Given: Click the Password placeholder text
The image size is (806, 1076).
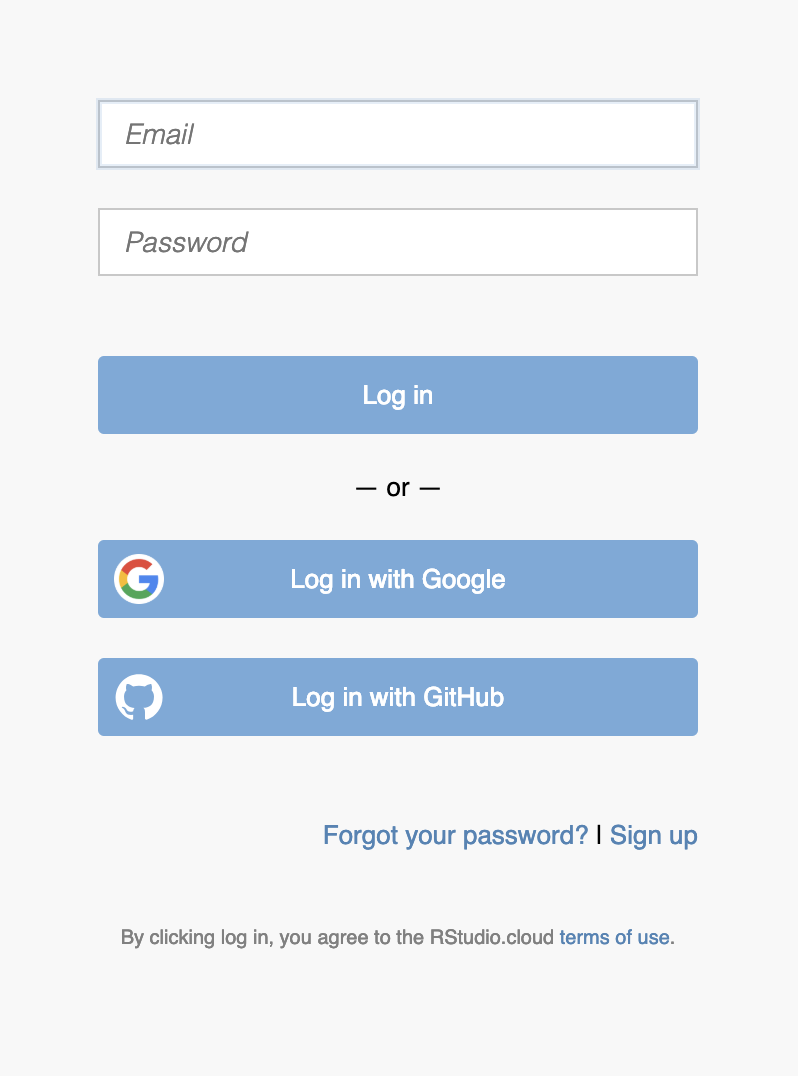Looking at the screenshot, I should [x=186, y=242].
